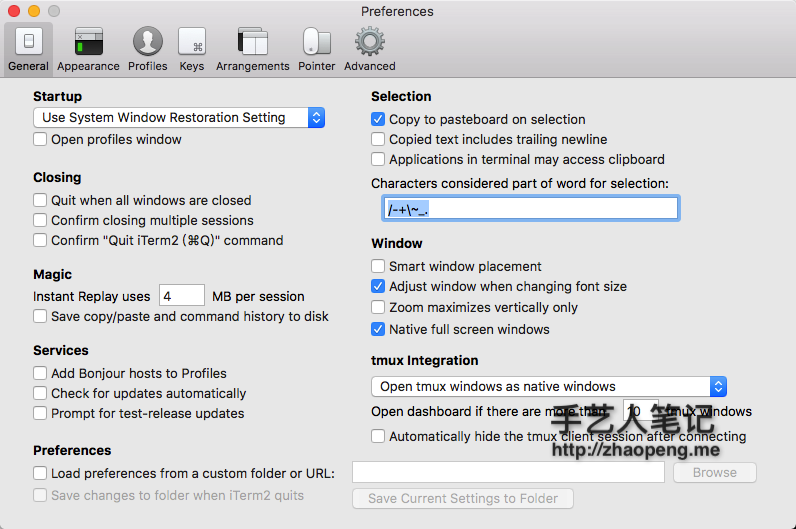Click Save Current Settings to Folder button
Screen dimensions: 796x529
462,498
